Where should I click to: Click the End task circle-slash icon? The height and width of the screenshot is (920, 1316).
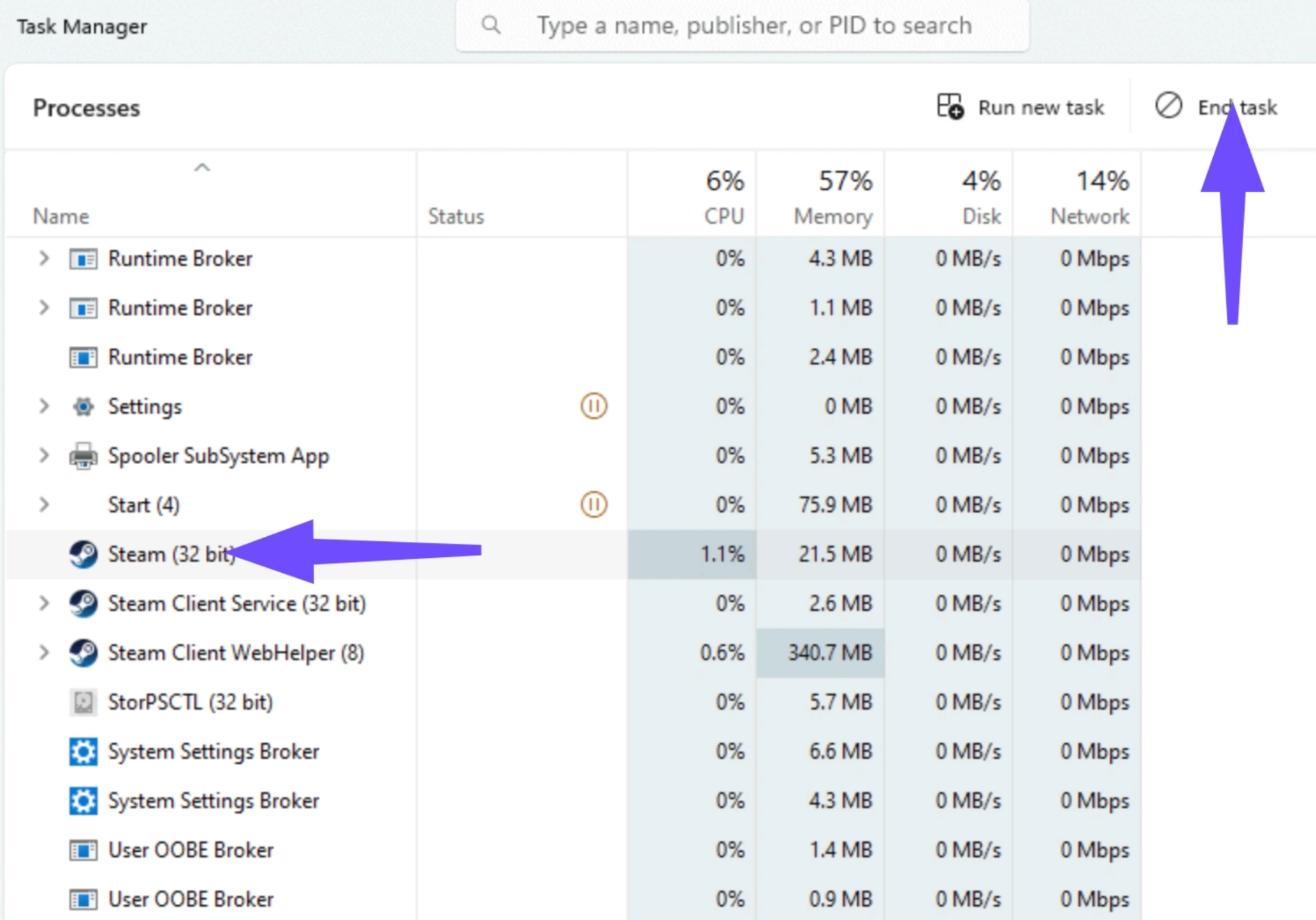pos(1168,105)
